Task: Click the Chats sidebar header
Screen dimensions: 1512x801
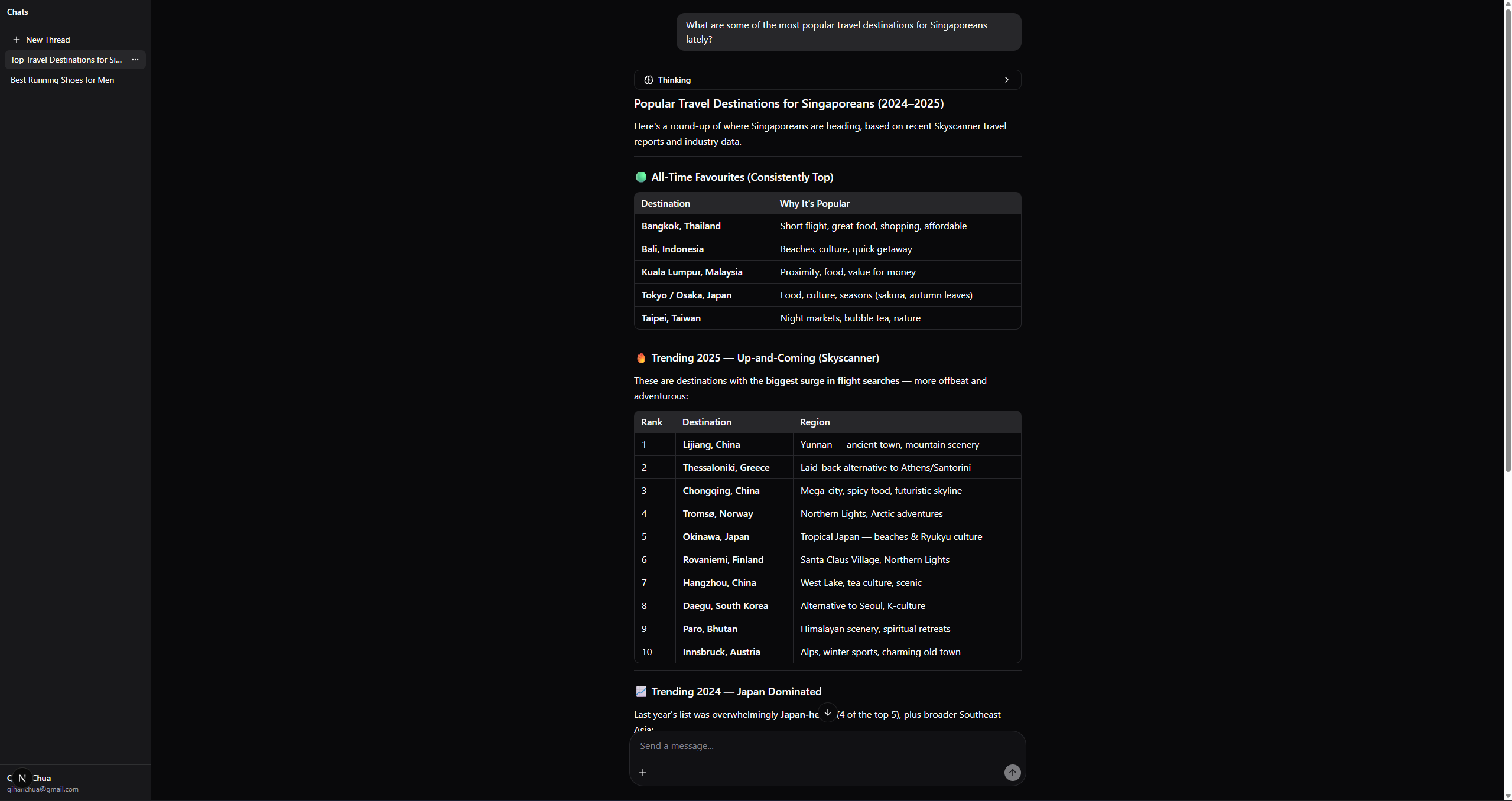Action: pos(18,12)
